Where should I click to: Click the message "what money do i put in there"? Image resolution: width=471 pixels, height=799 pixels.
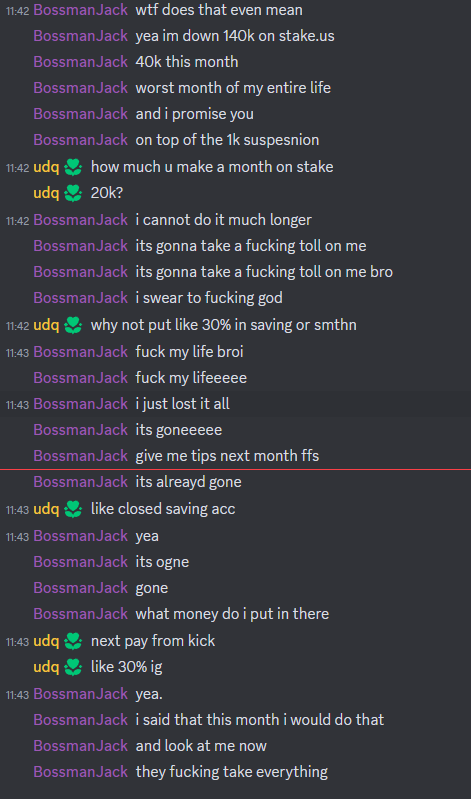tap(232, 614)
